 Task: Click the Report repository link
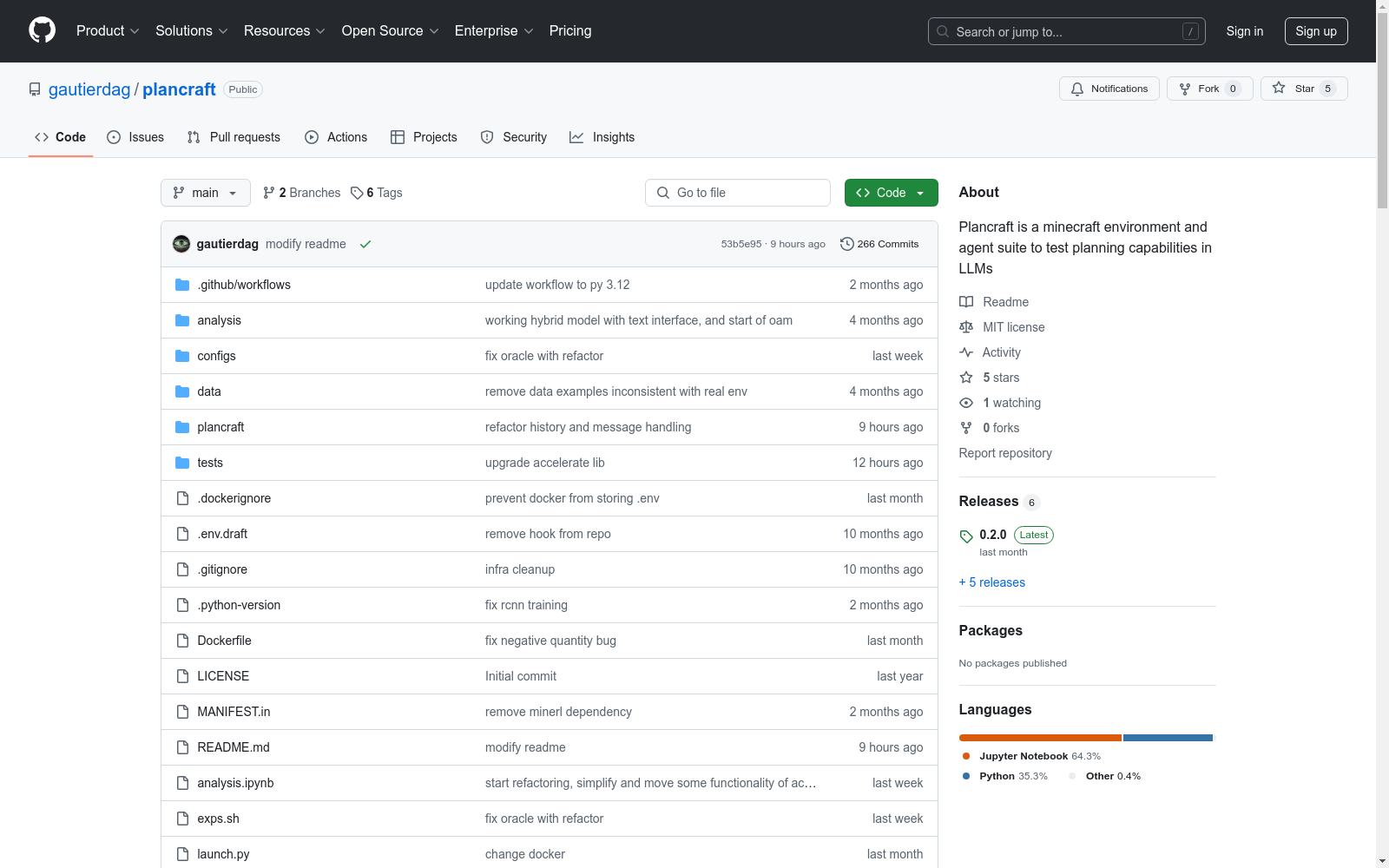[1005, 453]
